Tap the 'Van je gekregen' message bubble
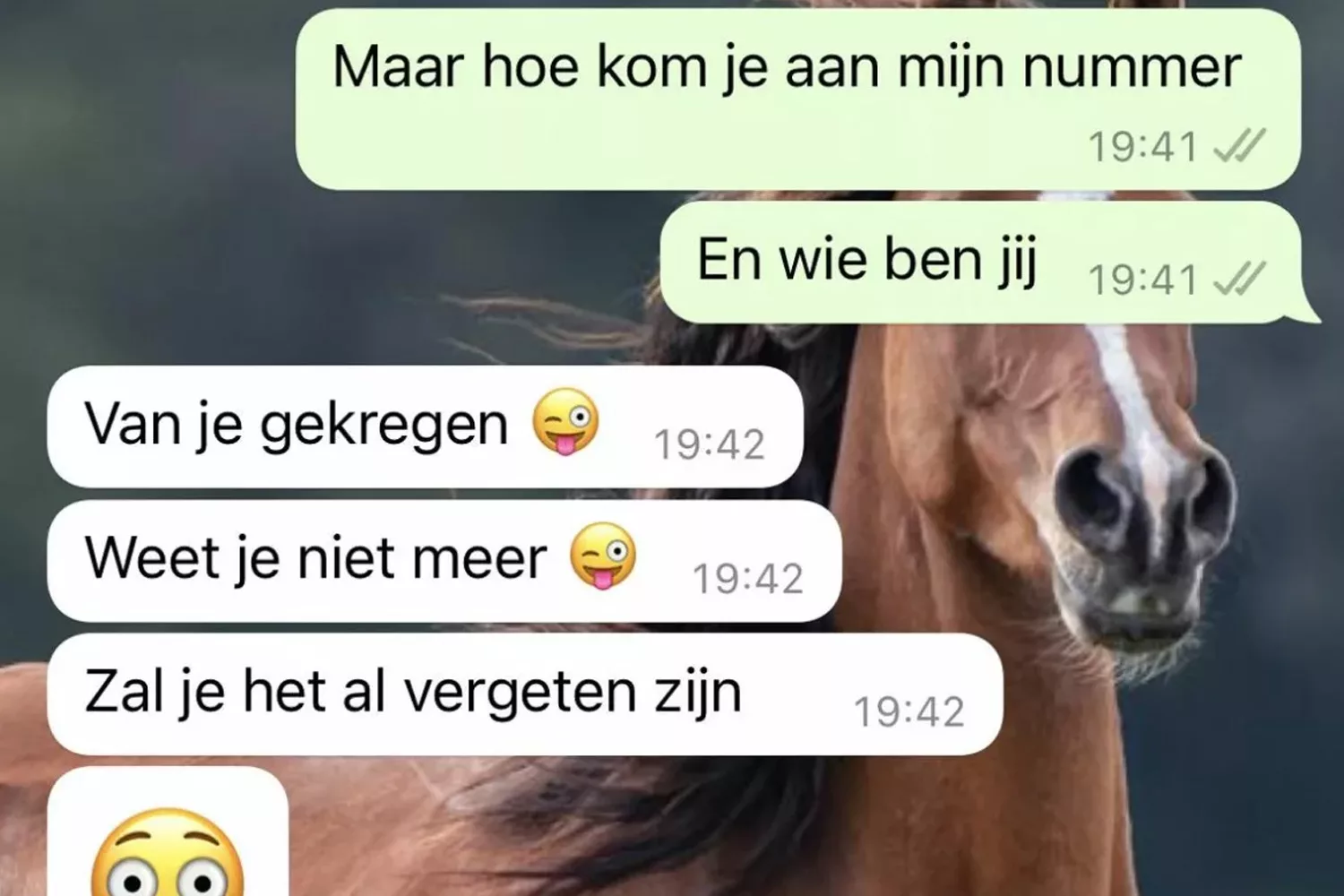 coord(425,426)
